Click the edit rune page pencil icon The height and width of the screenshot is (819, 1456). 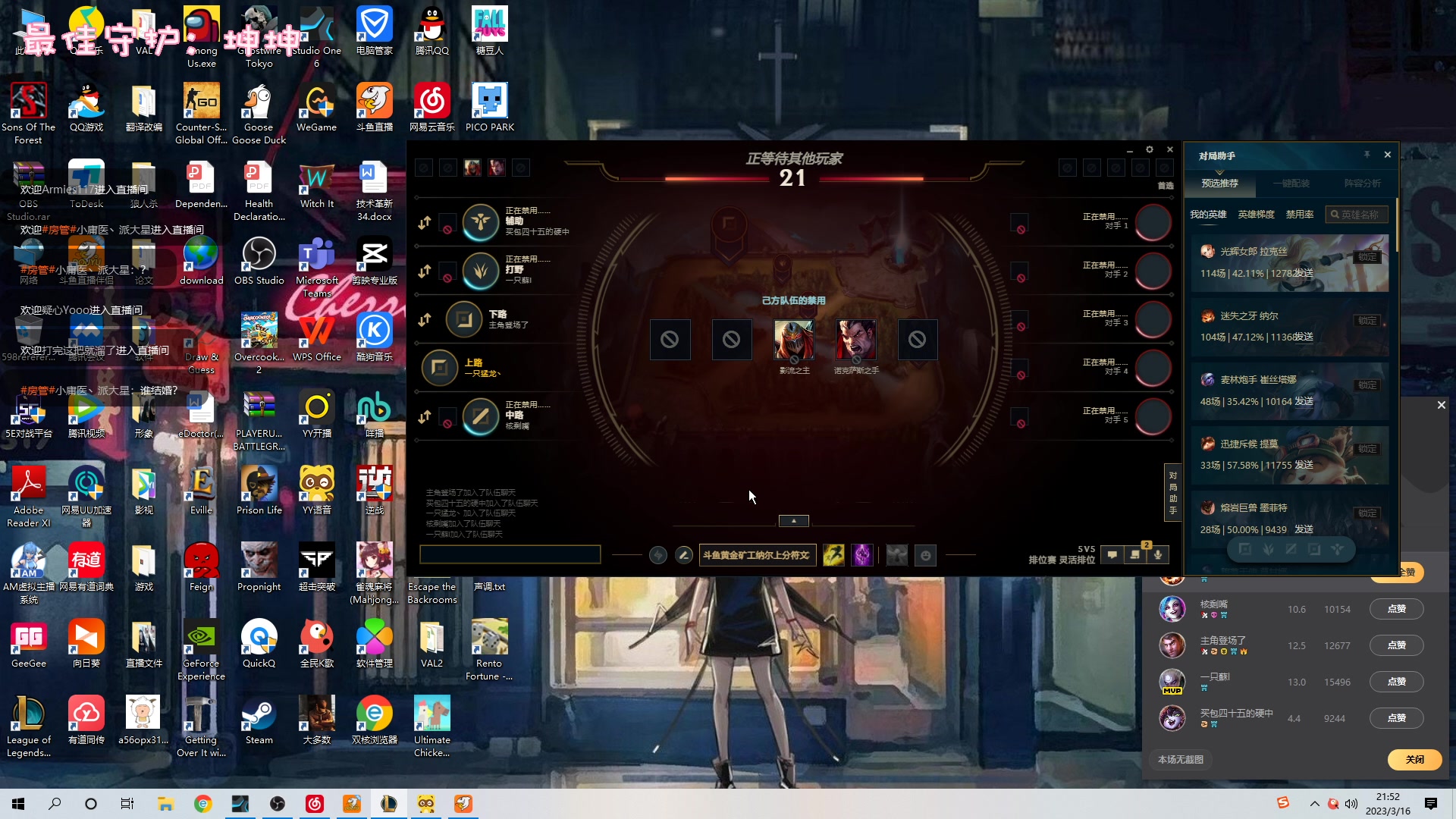683,555
